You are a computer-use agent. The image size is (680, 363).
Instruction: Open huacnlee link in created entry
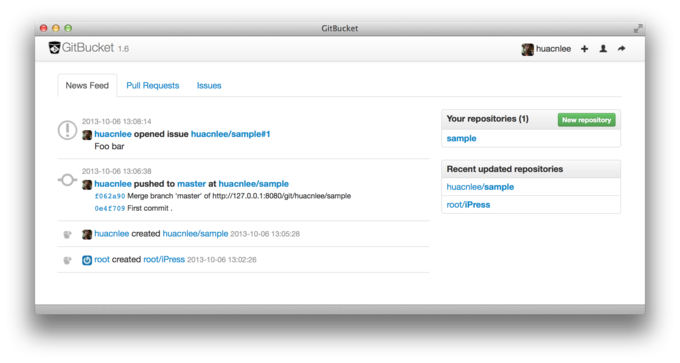coord(111,233)
